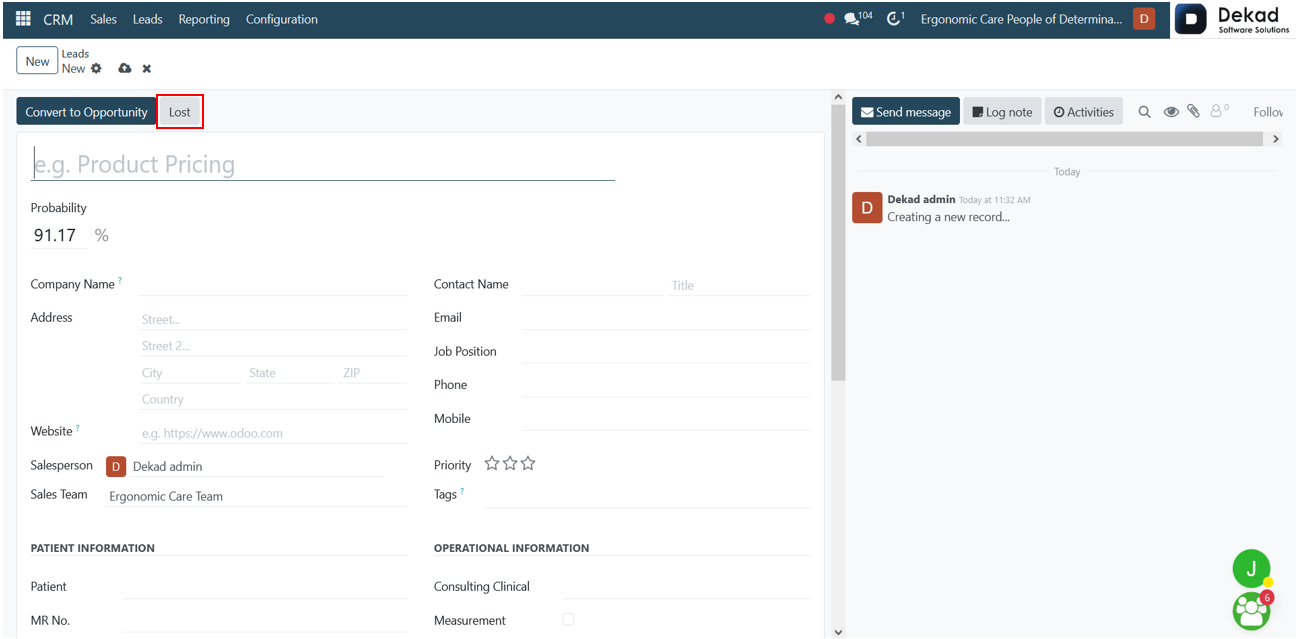Save record manually with cloud icon

click(124, 69)
